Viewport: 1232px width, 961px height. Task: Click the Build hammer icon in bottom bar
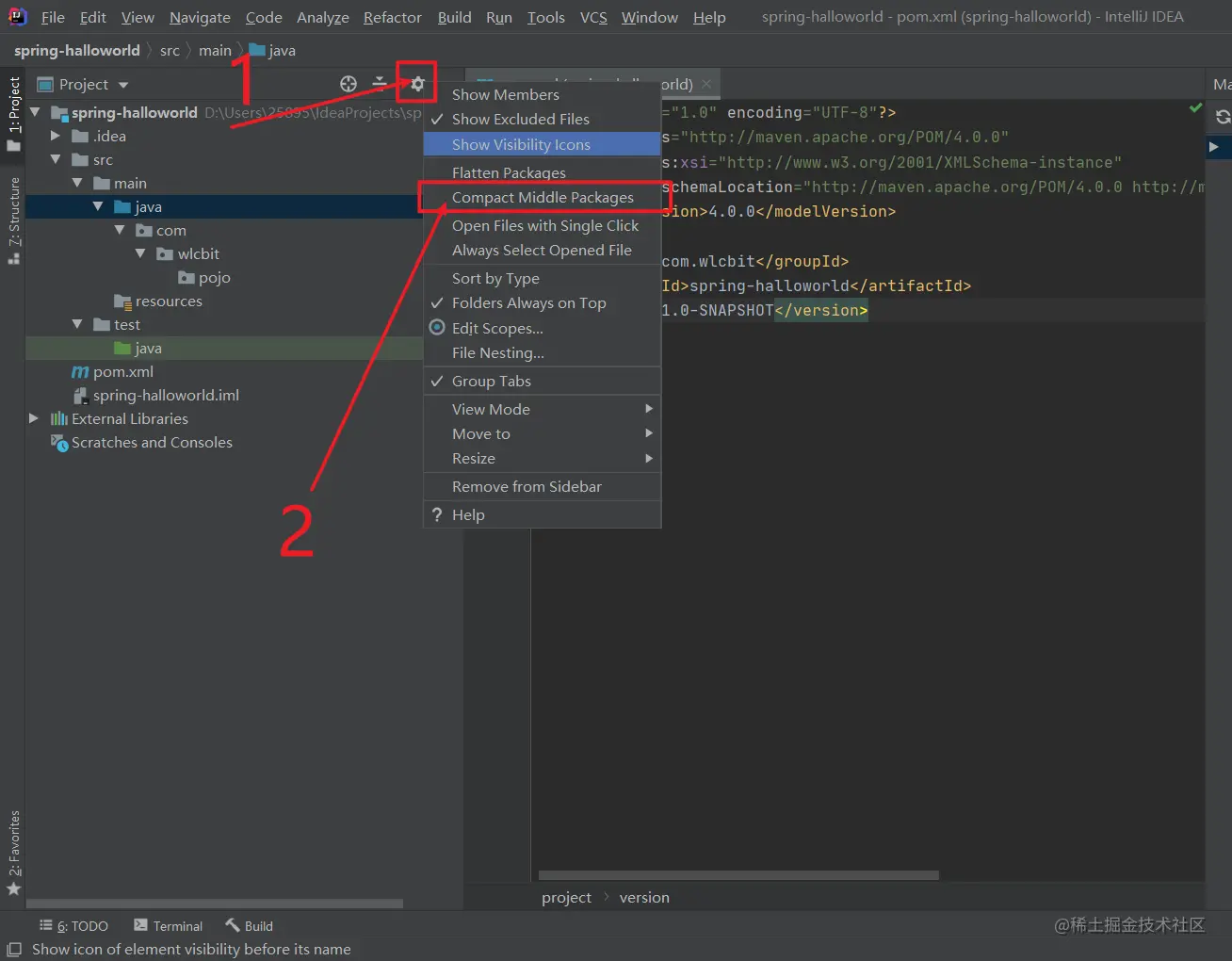(x=233, y=925)
